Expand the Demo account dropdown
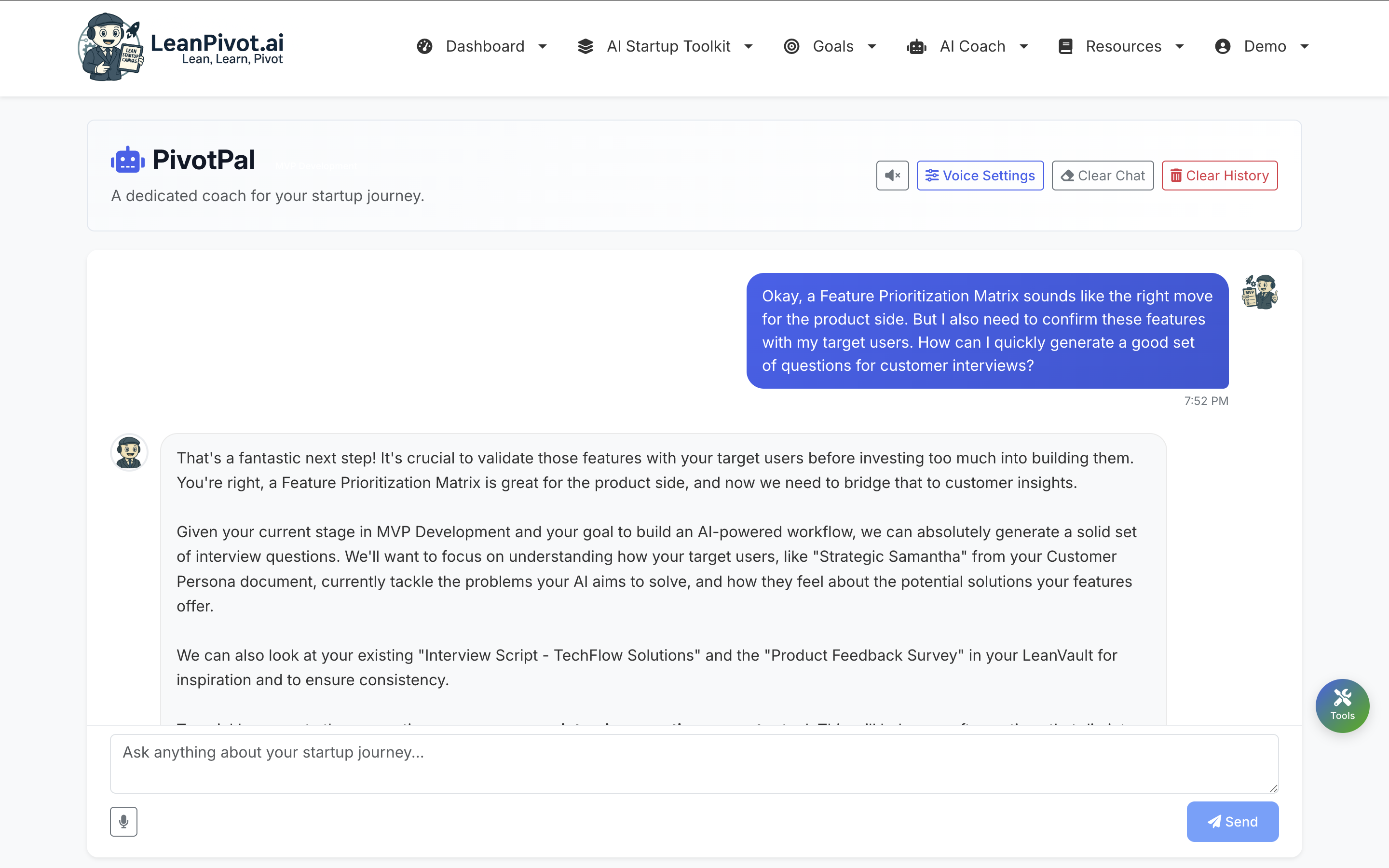The width and height of the screenshot is (1389, 868). (x=1262, y=46)
